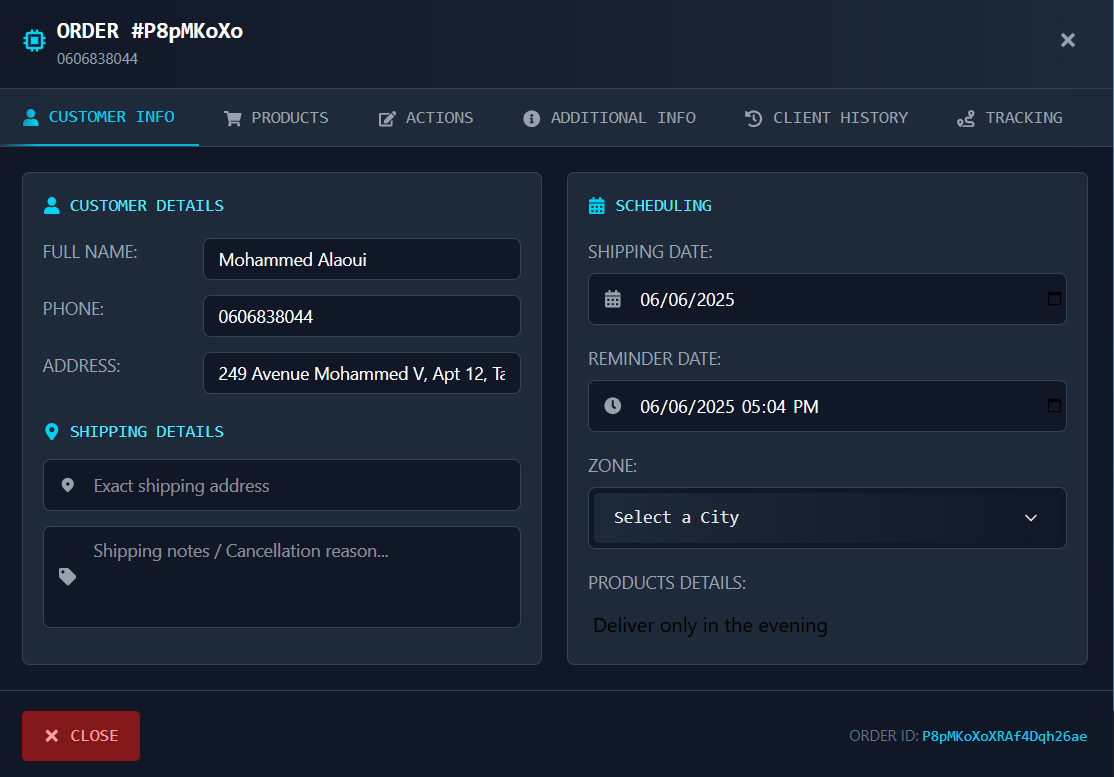
Task: Click the Shipping Details location marker icon
Action: coord(52,432)
